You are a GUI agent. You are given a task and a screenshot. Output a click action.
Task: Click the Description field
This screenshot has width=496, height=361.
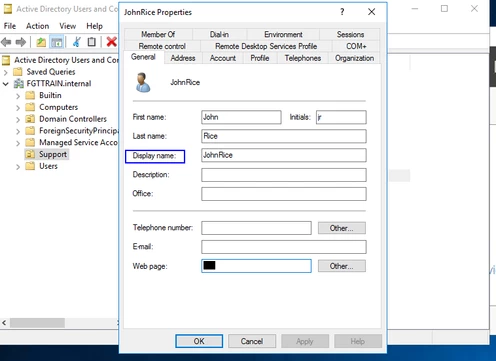[284, 175]
